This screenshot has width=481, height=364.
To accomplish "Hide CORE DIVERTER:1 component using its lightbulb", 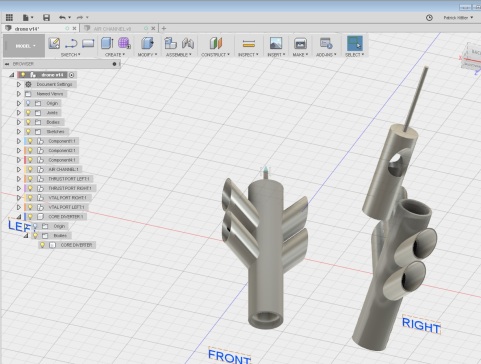I will [30, 217].
